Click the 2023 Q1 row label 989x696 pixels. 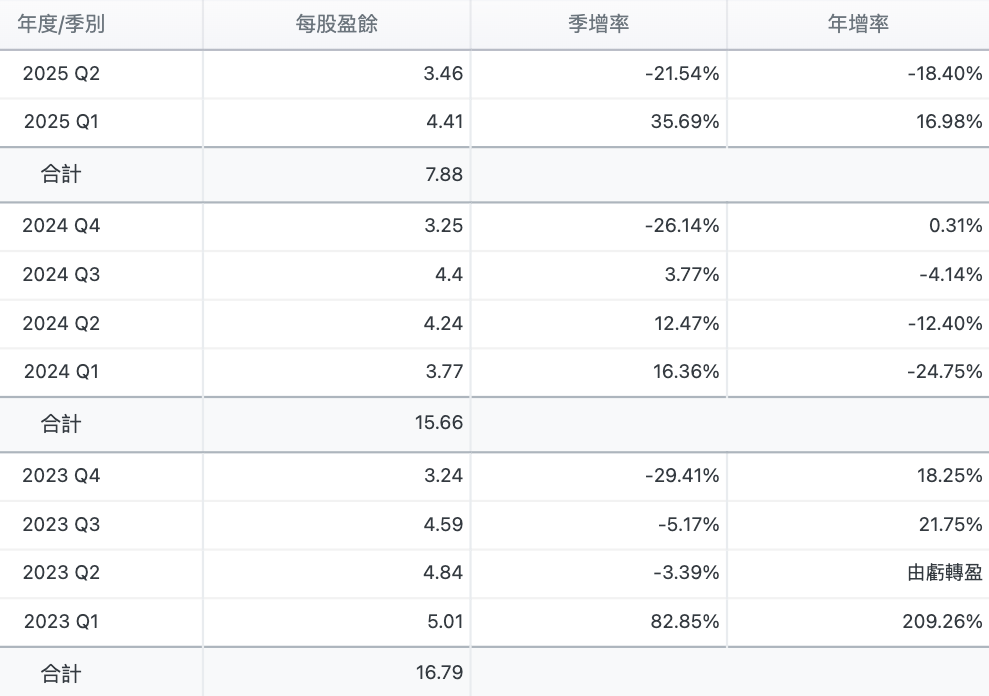pos(62,622)
